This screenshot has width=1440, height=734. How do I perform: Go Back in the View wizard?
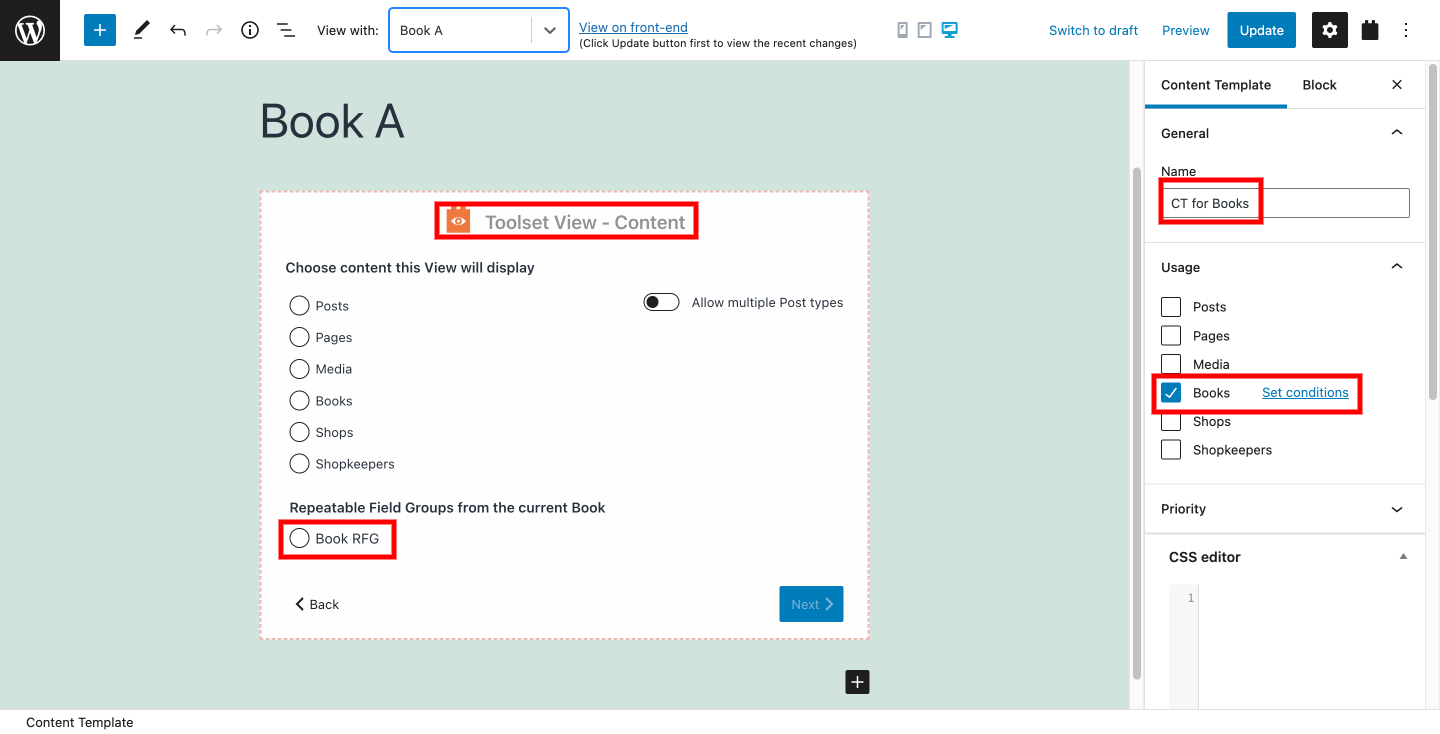click(317, 604)
